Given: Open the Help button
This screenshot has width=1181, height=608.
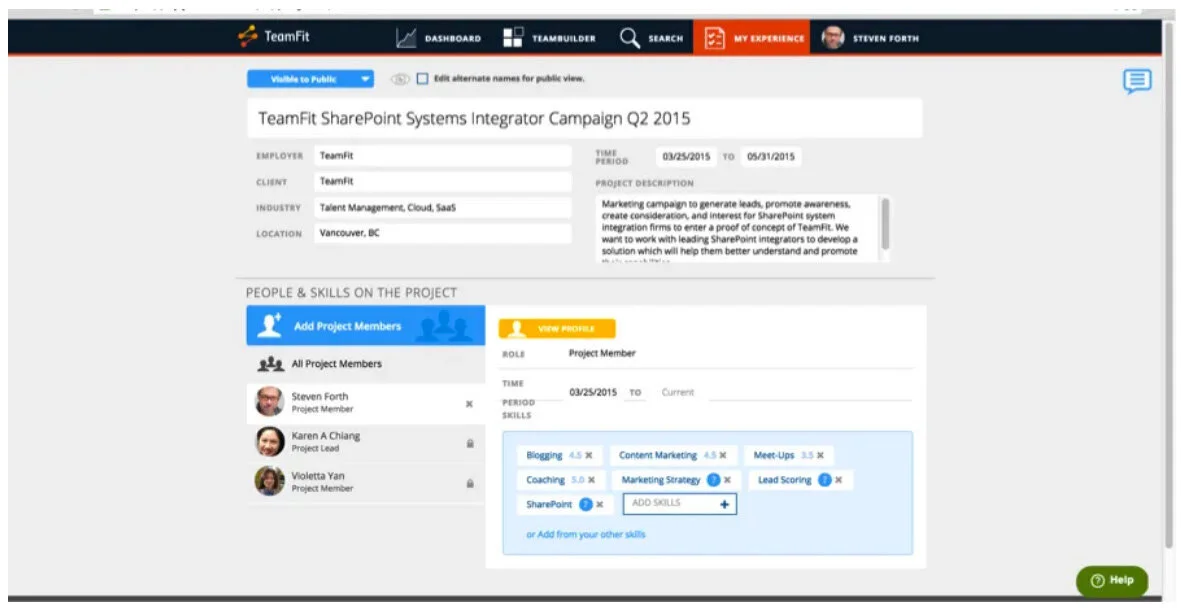Looking at the screenshot, I should (x=1112, y=581).
